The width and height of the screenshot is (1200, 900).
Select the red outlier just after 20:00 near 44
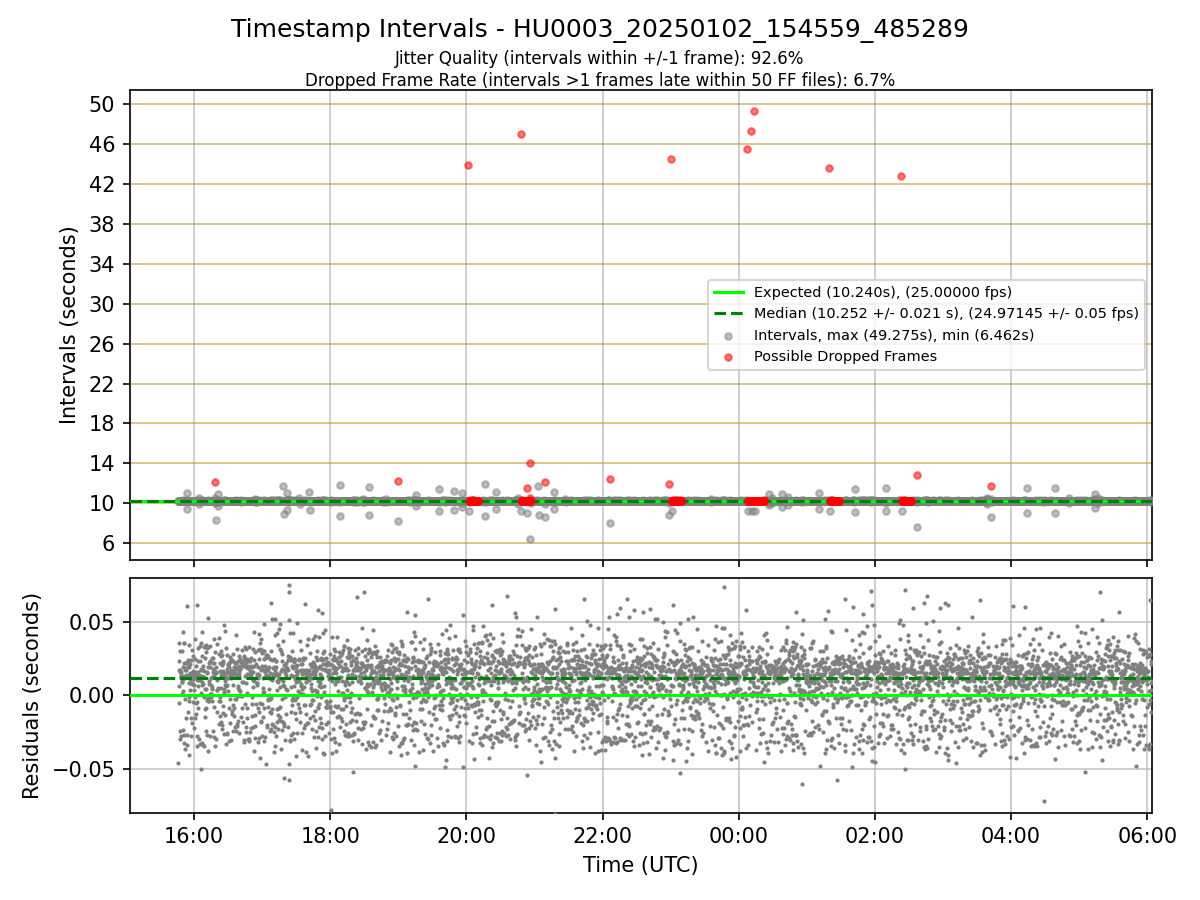[x=468, y=165]
